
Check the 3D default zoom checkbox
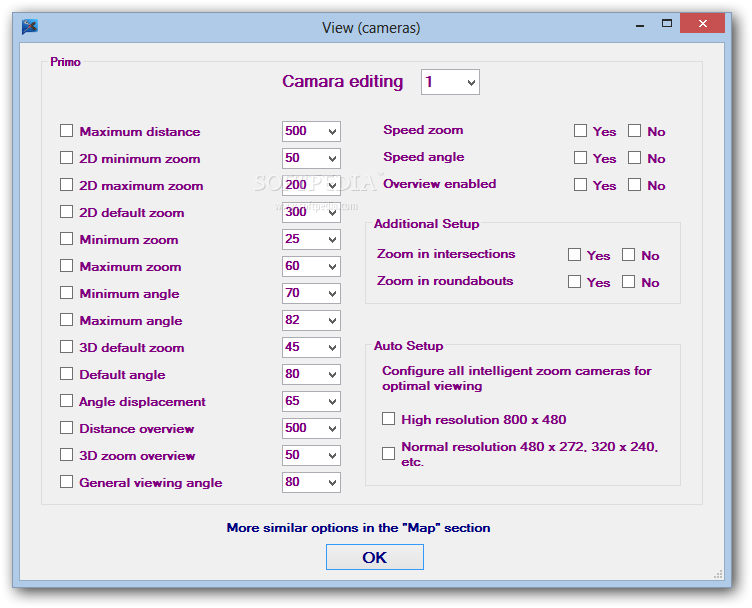66,347
